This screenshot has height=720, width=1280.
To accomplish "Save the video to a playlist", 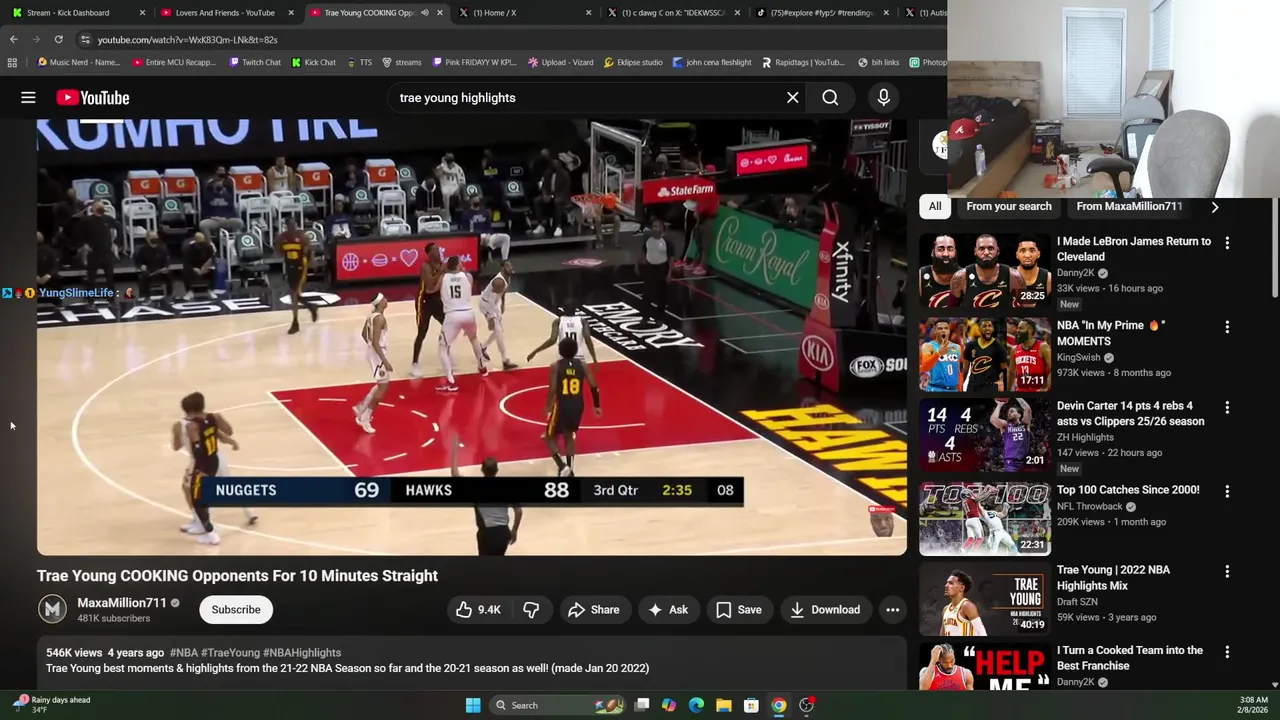I will pyautogui.click(x=739, y=610).
